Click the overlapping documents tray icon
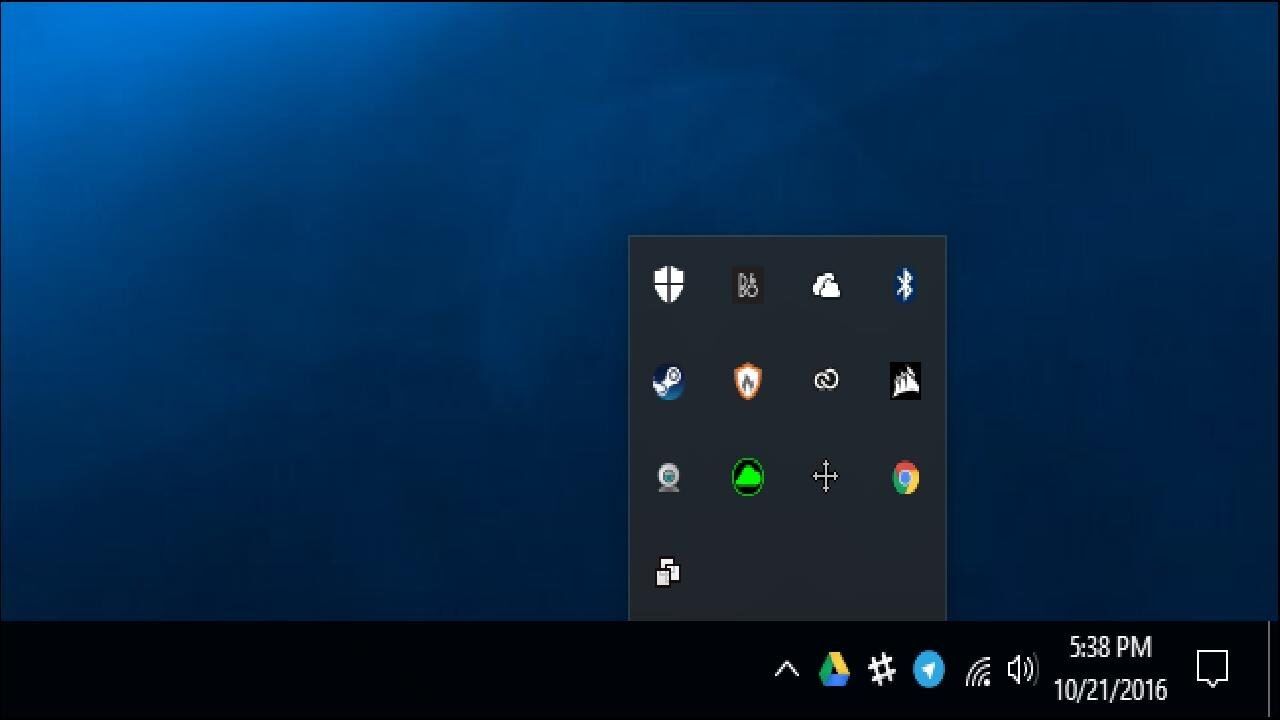1280x720 pixels. coord(668,572)
